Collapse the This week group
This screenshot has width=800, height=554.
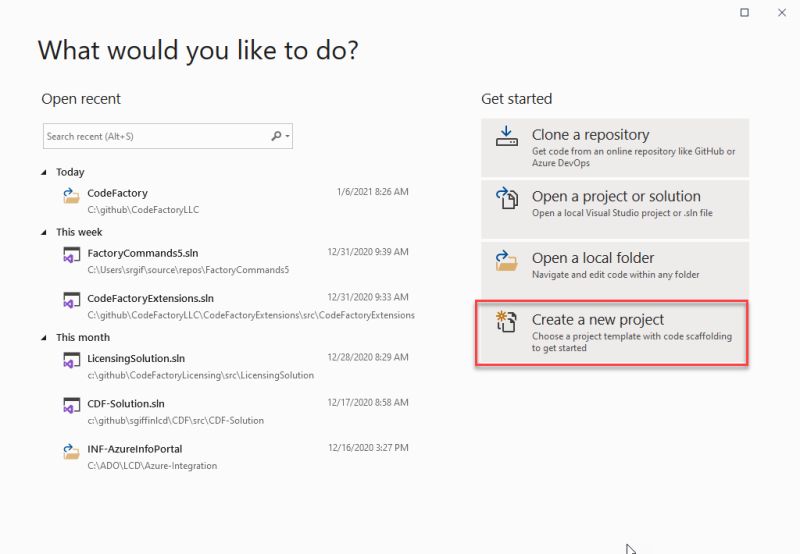pyautogui.click(x=44, y=233)
